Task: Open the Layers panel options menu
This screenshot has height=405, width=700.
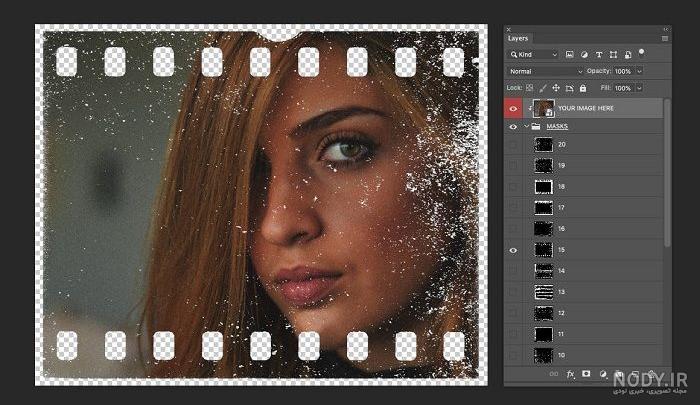Action: tap(665, 39)
